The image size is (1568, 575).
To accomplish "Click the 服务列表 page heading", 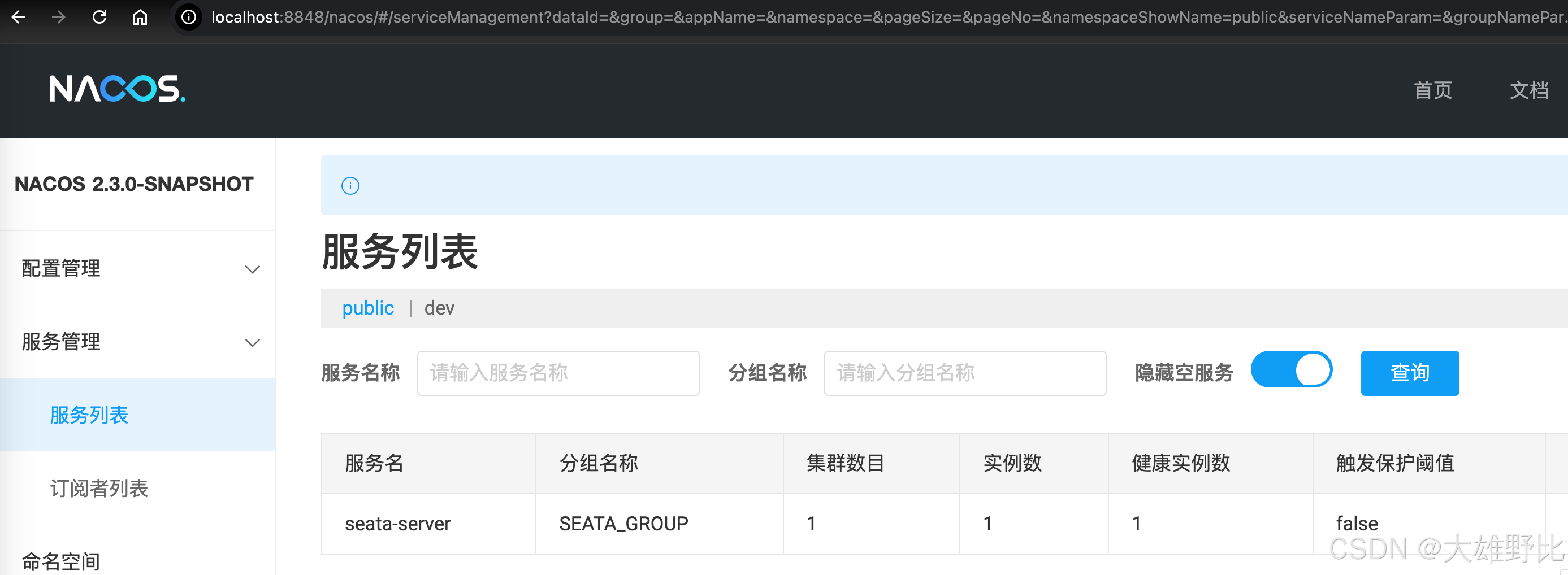I will coord(399,251).
